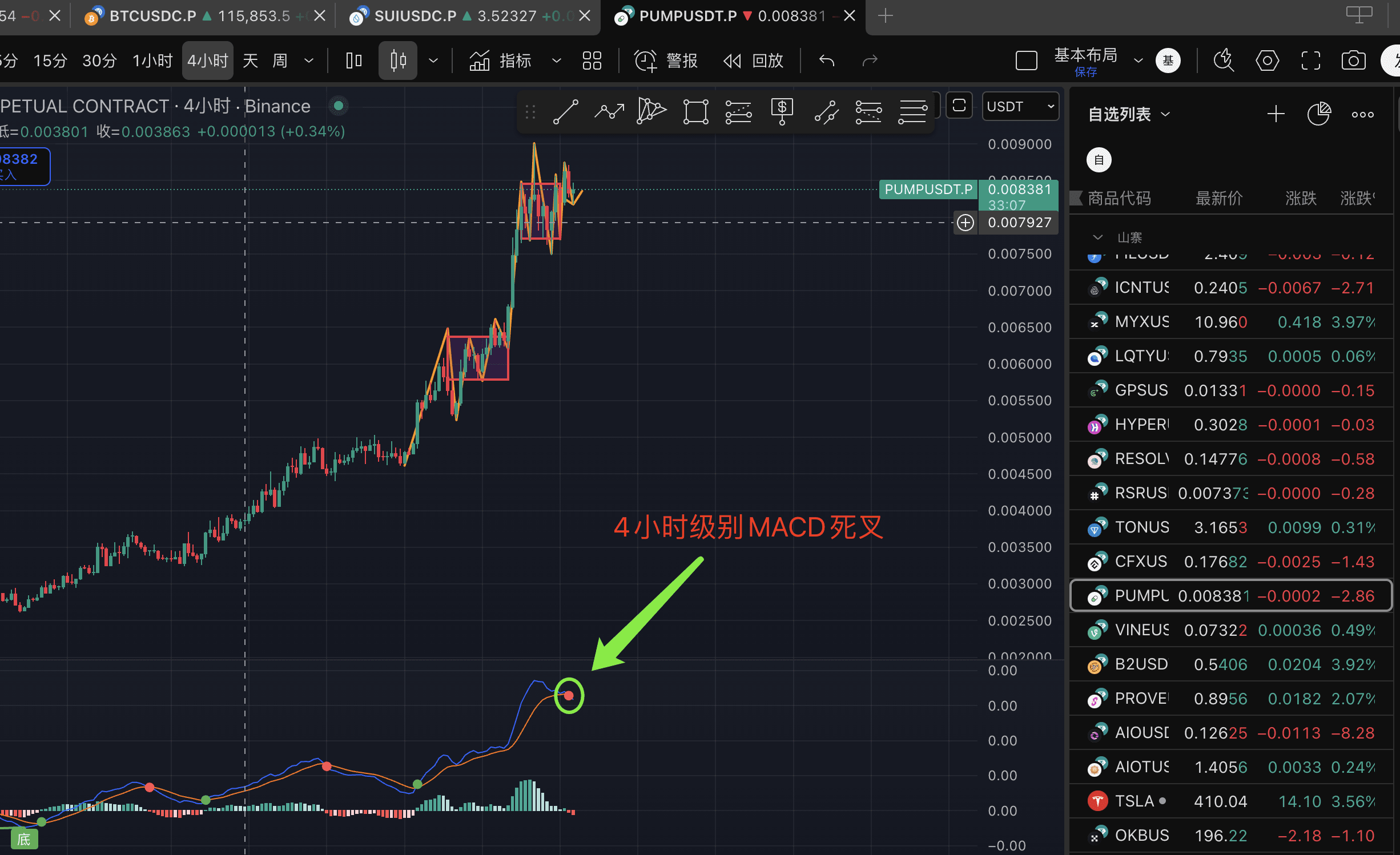This screenshot has width=1400, height=855.
Task: Open the quick search icon
Action: pyautogui.click(x=1224, y=61)
